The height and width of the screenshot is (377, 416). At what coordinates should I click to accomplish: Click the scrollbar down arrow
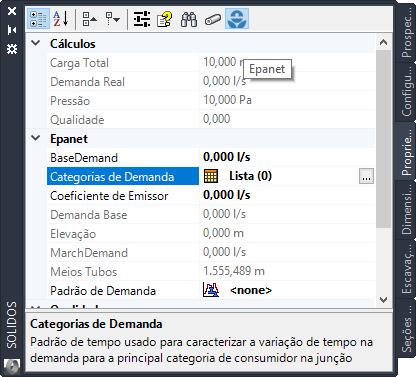click(x=384, y=299)
